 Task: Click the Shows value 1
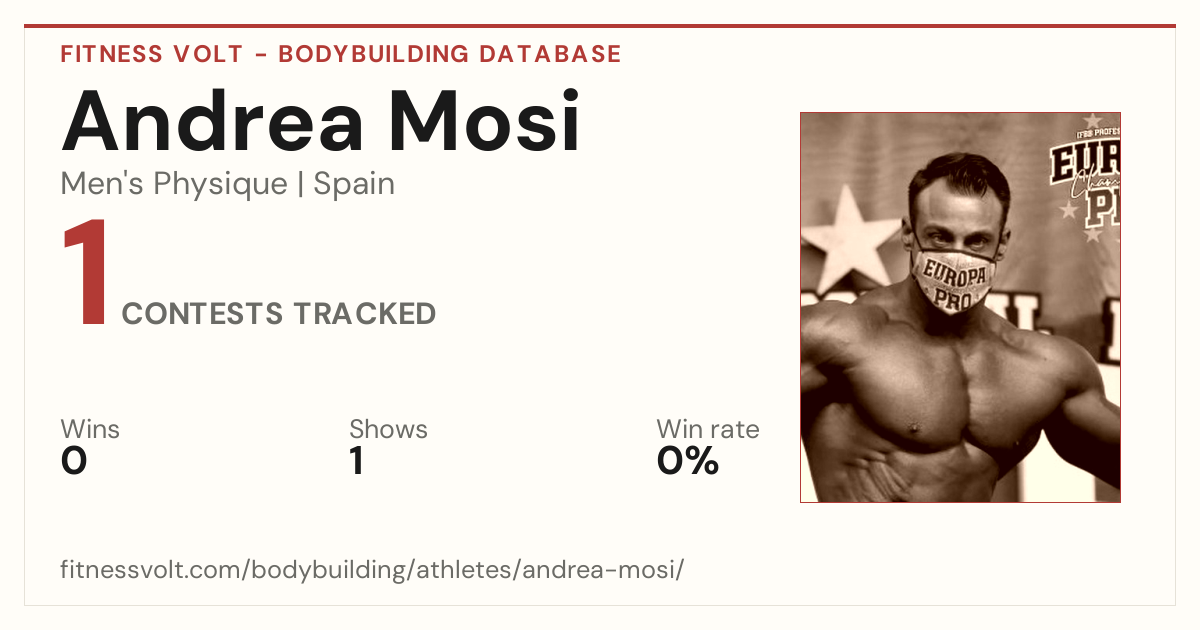click(x=356, y=461)
